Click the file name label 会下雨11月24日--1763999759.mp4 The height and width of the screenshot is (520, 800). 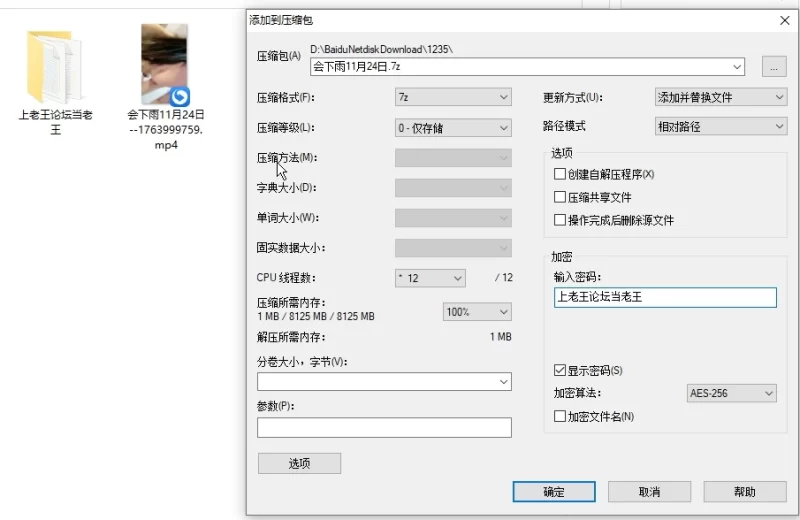166,130
